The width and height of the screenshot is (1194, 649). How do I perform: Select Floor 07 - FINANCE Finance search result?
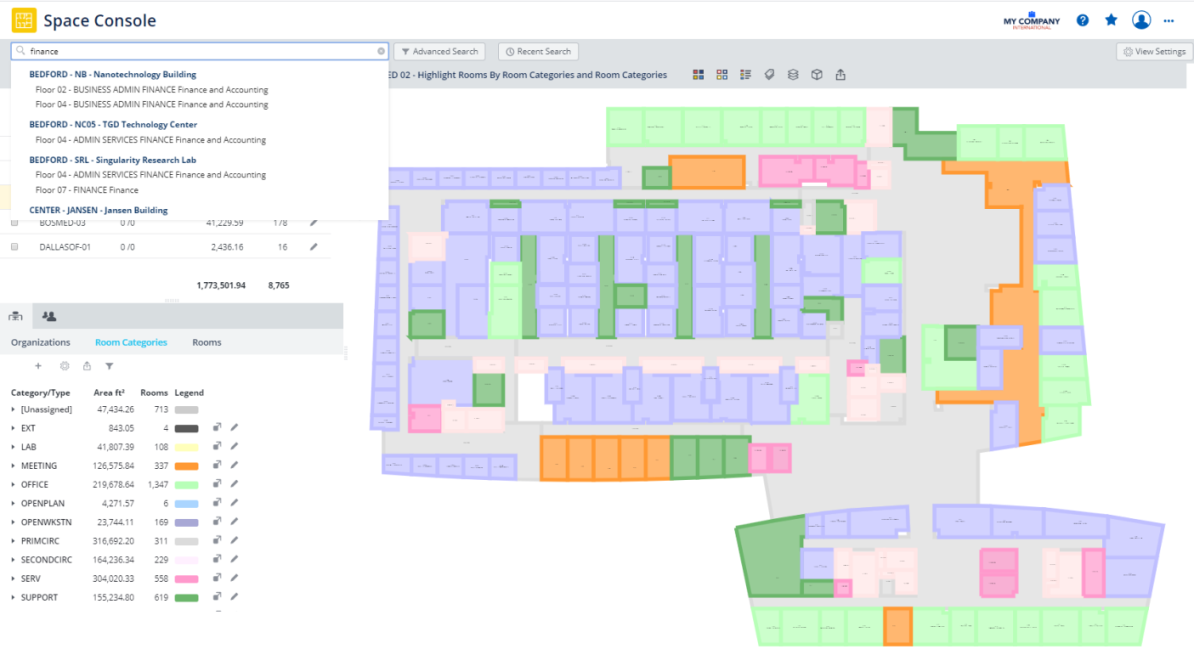[87, 190]
